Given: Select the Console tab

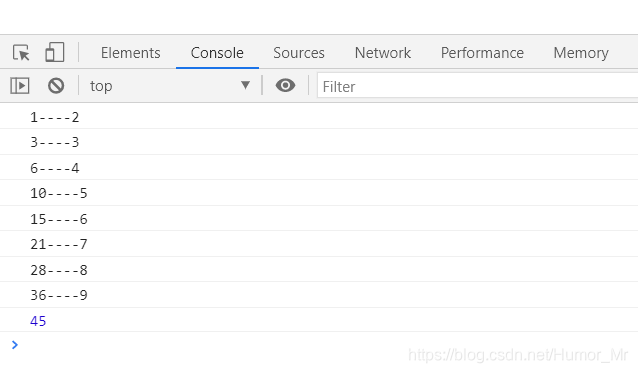Looking at the screenshot, I should (x=217, y=53).
